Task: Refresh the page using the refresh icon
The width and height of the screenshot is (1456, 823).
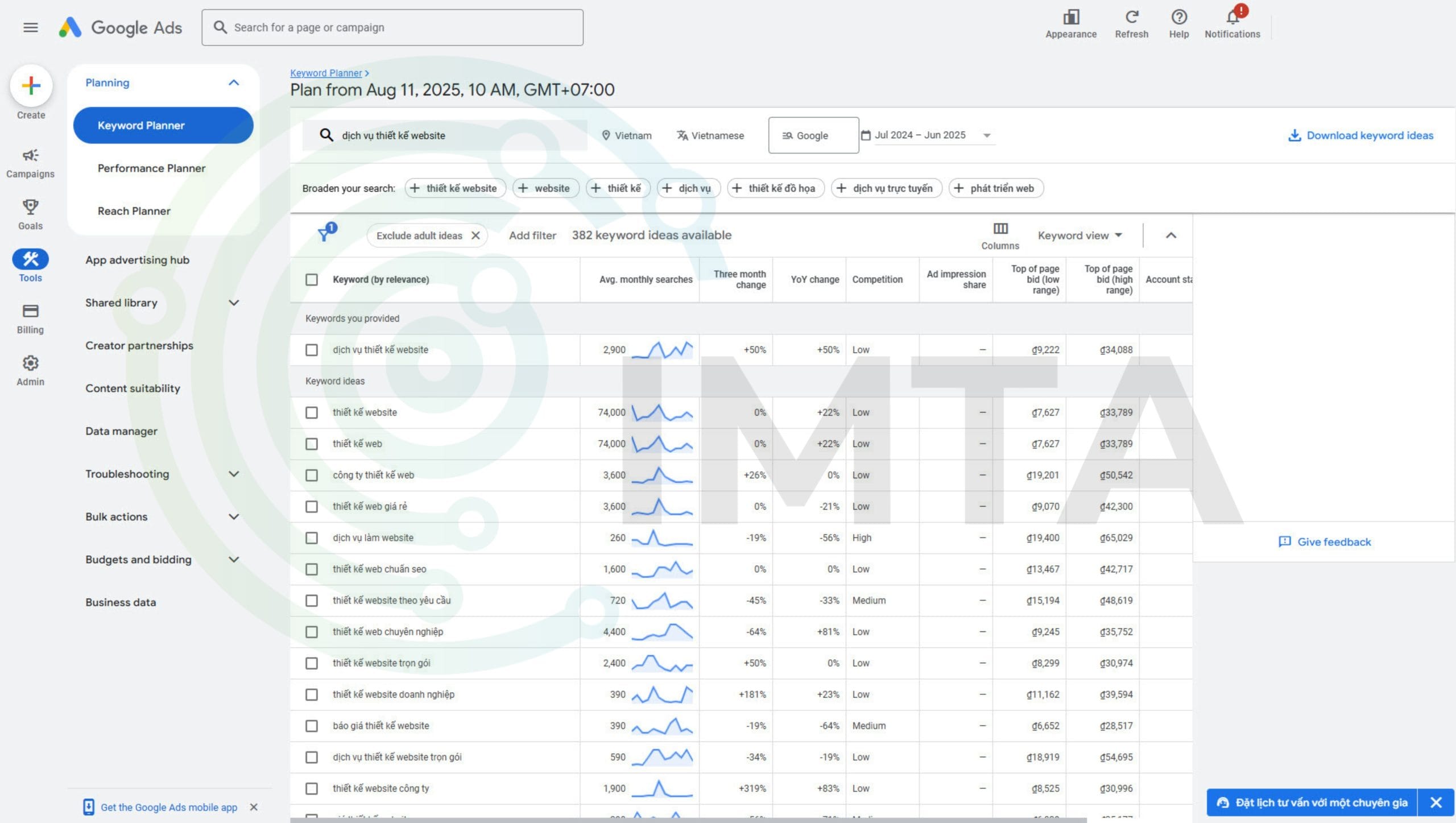Action: click(x=1131, y=17)
